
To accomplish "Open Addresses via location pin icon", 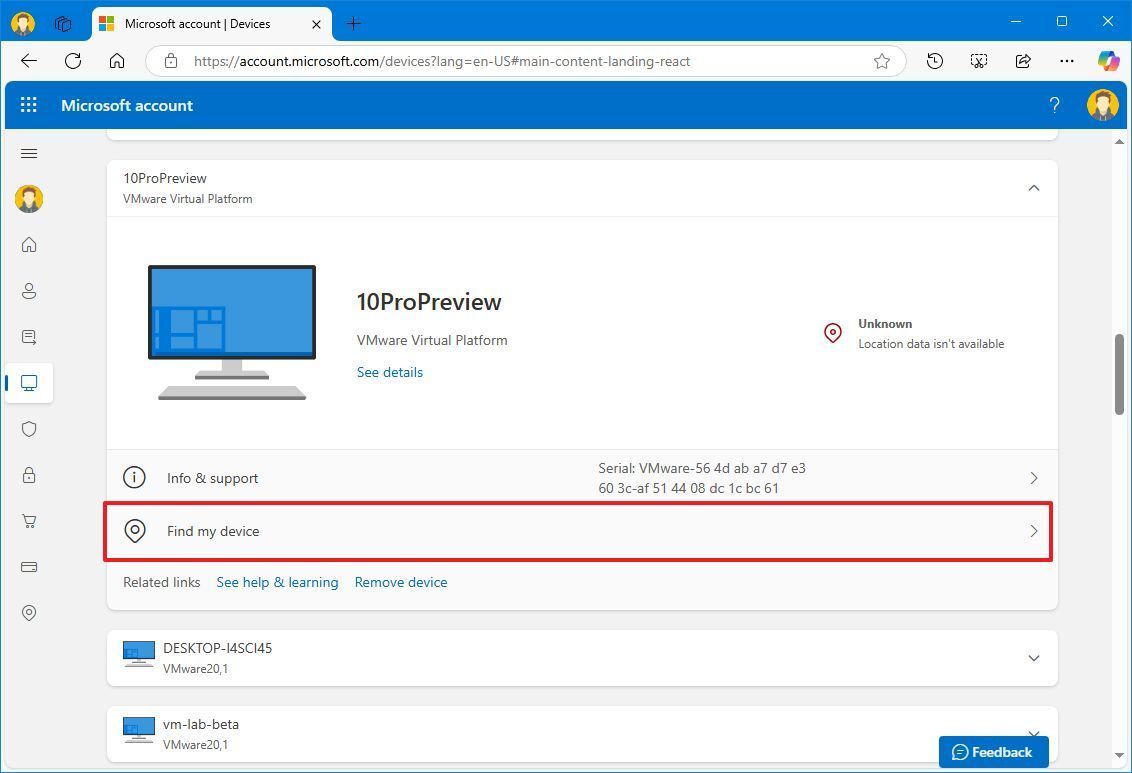I will 29,613.
